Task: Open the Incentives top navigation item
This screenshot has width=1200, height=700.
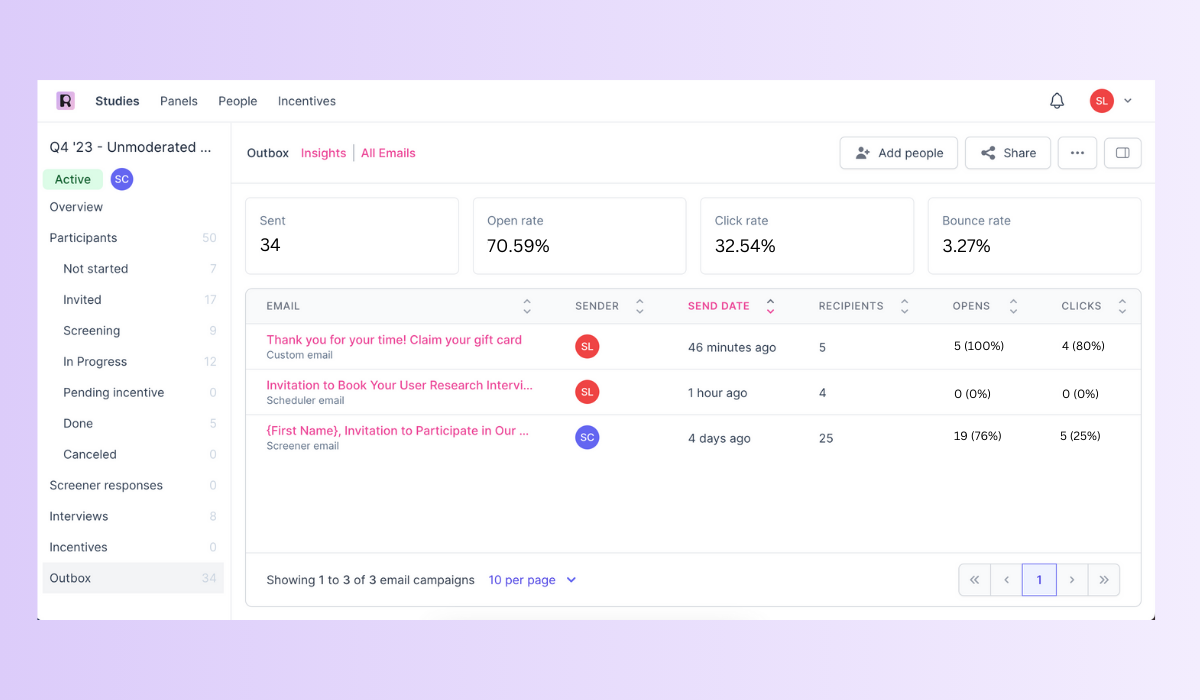Action: pos(307,101)
